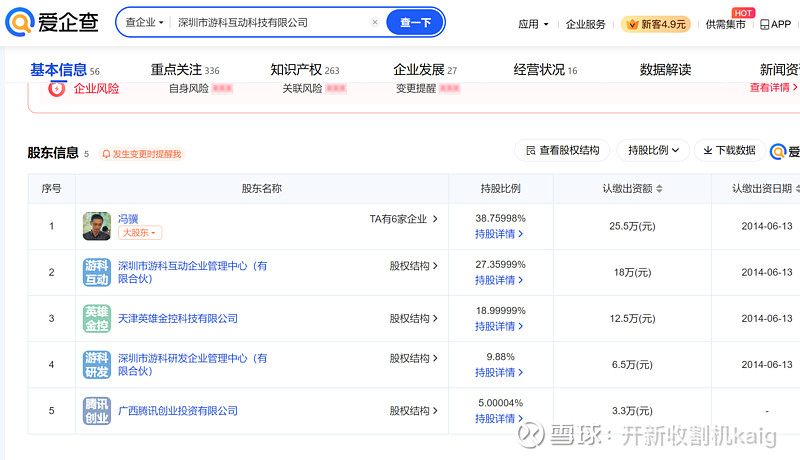Sort by 认缴出资额 column arrows
Image resolution: width=800 pixels, height=460 pixels.
pyautogui.click(x=659, y=189)
